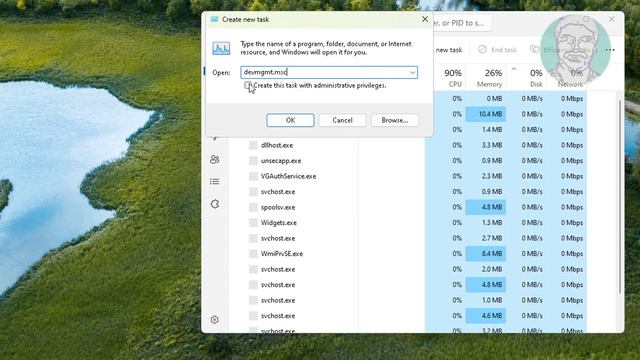The height and width of the screenshot is (360, 640).
Task: Open the Details page in Task Manager sidebar
Action: (x=215, y=181)
